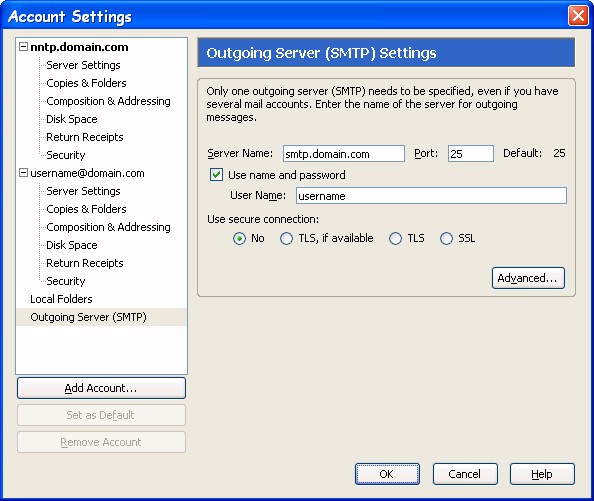The width and height of the screenshot is (594, 501).
Task: Open Advanced SMTP settings
Action: (x=528, y=278)
